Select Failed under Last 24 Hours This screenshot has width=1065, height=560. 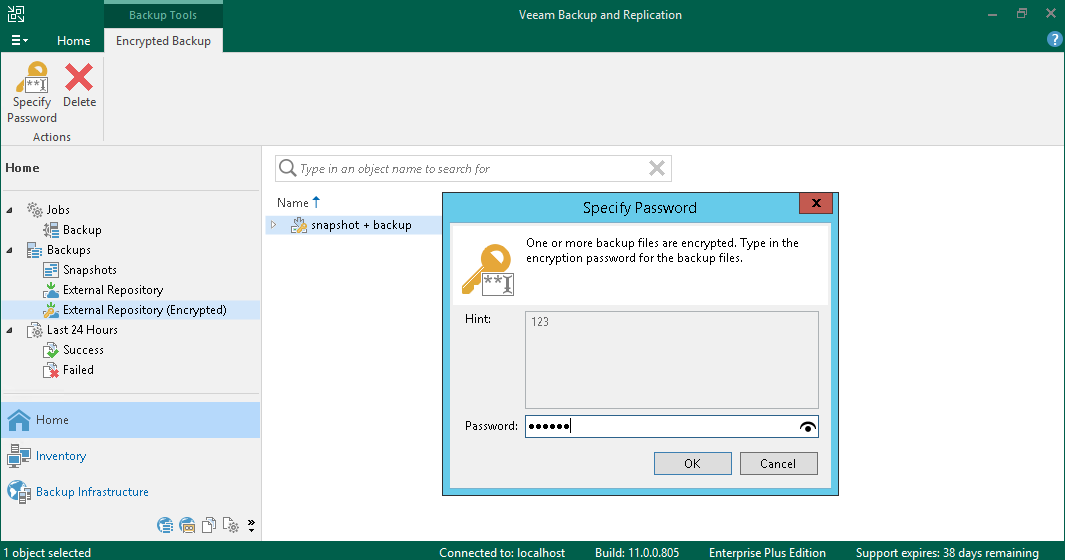78,370
